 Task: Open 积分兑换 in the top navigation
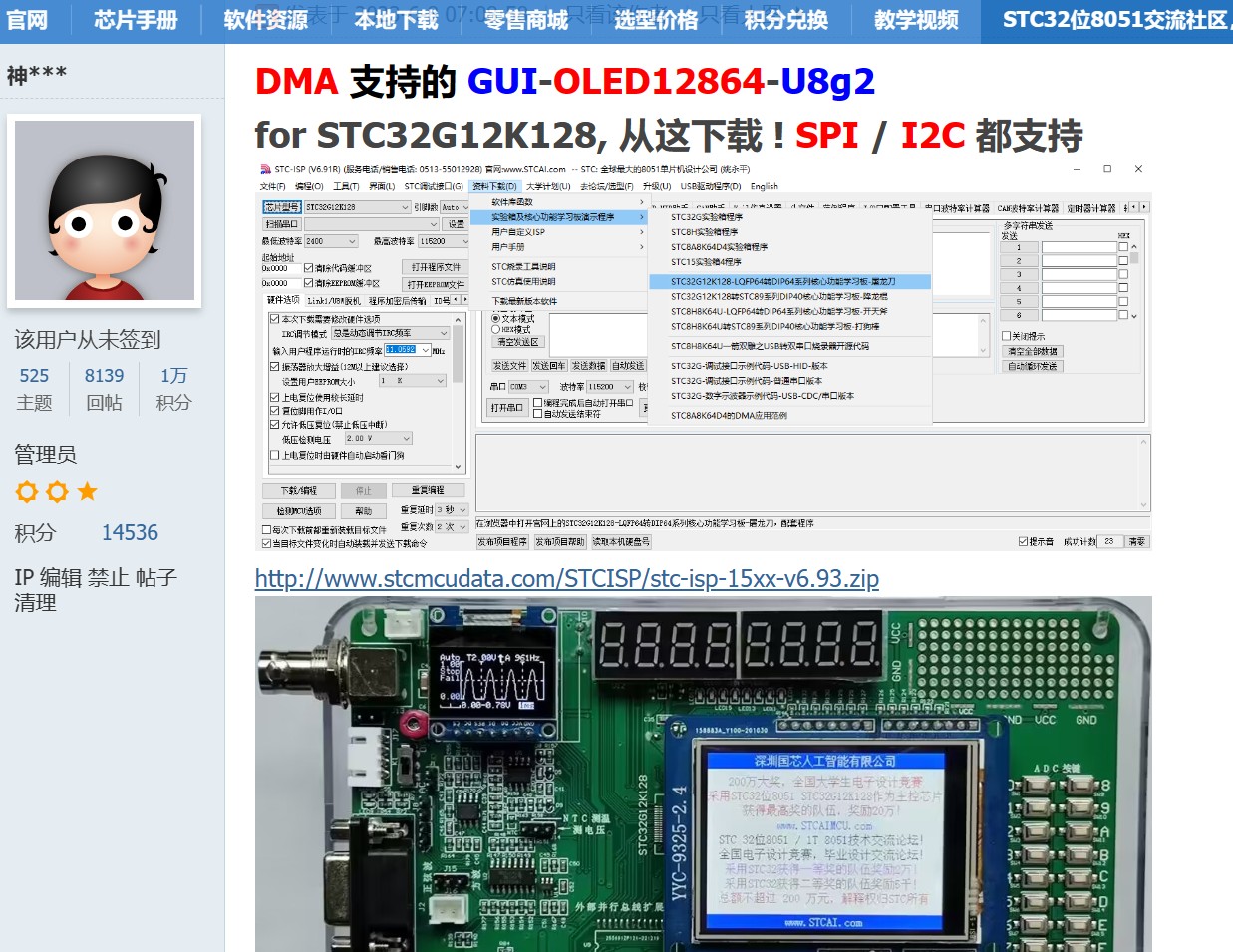coord(786,20)
